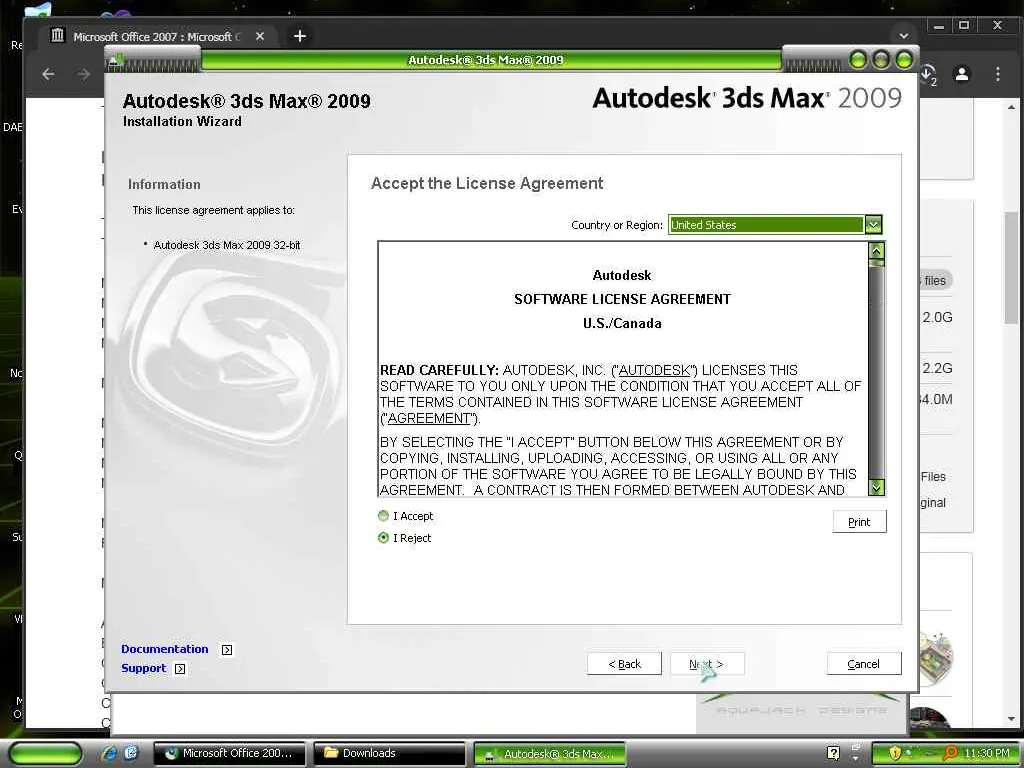Click the installer's title bar icon
The image size is (1024, 768).
pos(116,61)
